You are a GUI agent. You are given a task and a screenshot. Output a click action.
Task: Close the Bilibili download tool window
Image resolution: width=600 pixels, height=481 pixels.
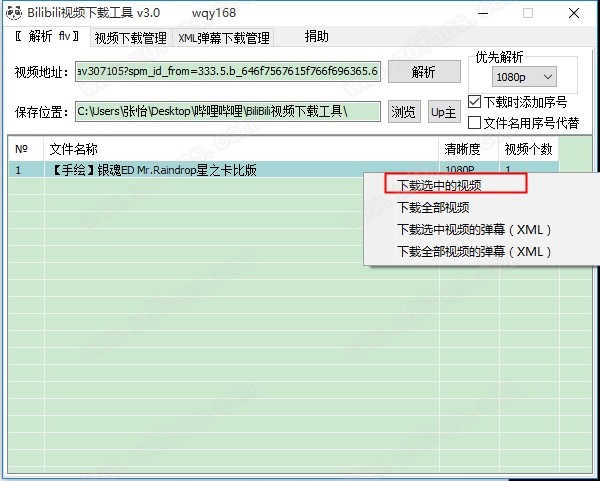[x=574, y=13]
